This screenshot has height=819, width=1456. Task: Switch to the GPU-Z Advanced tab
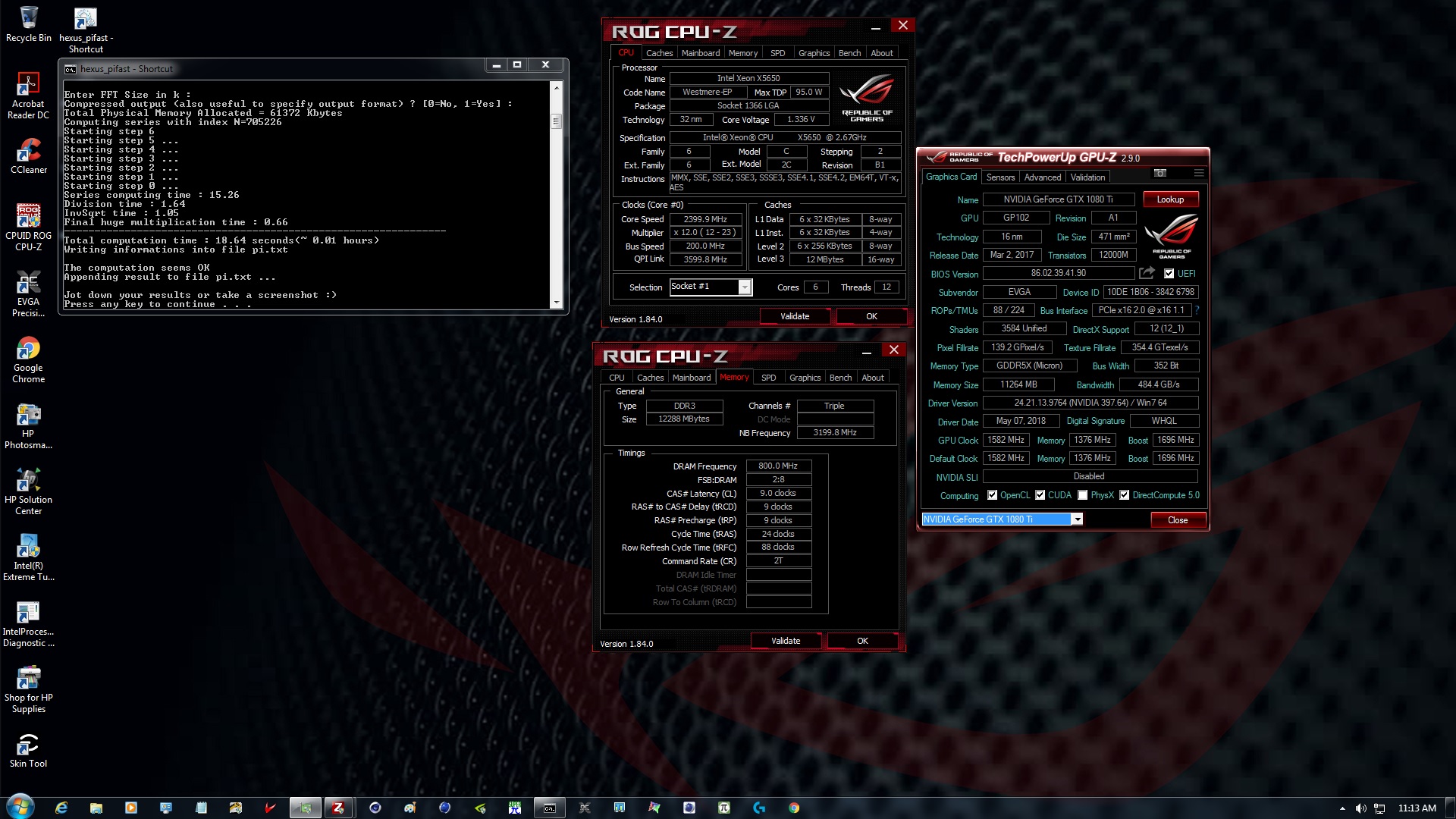click(1043, 177)
